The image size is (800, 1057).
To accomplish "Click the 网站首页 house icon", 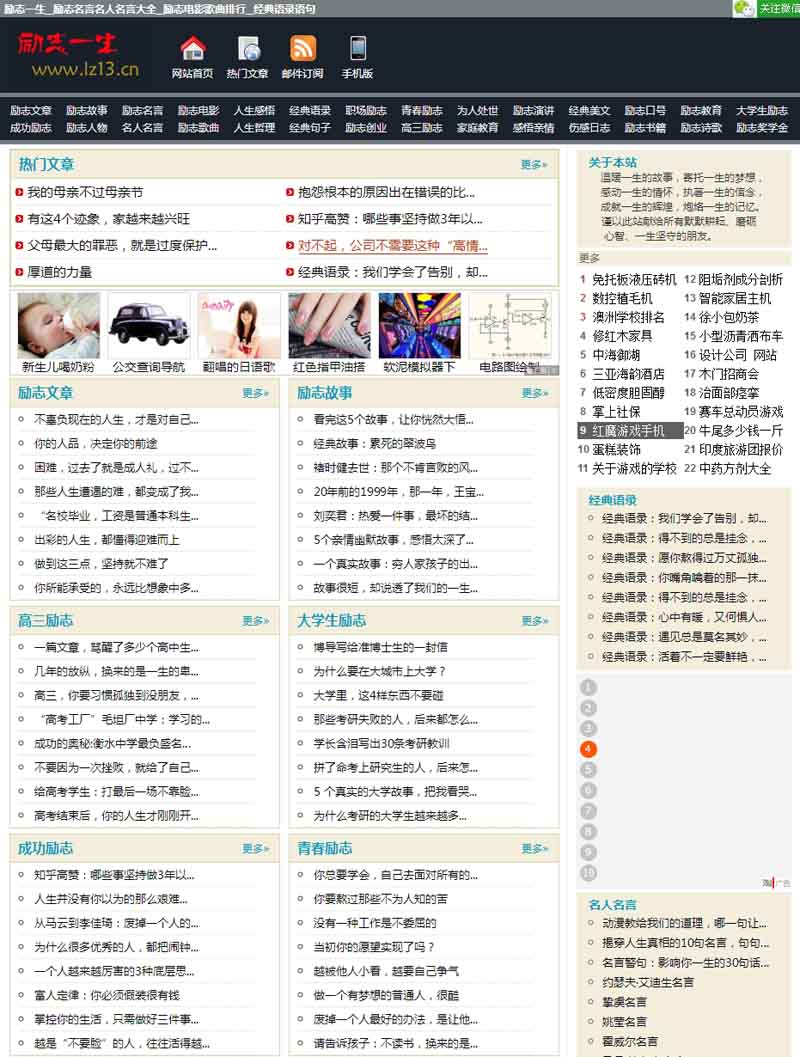I will click(192, 48).
